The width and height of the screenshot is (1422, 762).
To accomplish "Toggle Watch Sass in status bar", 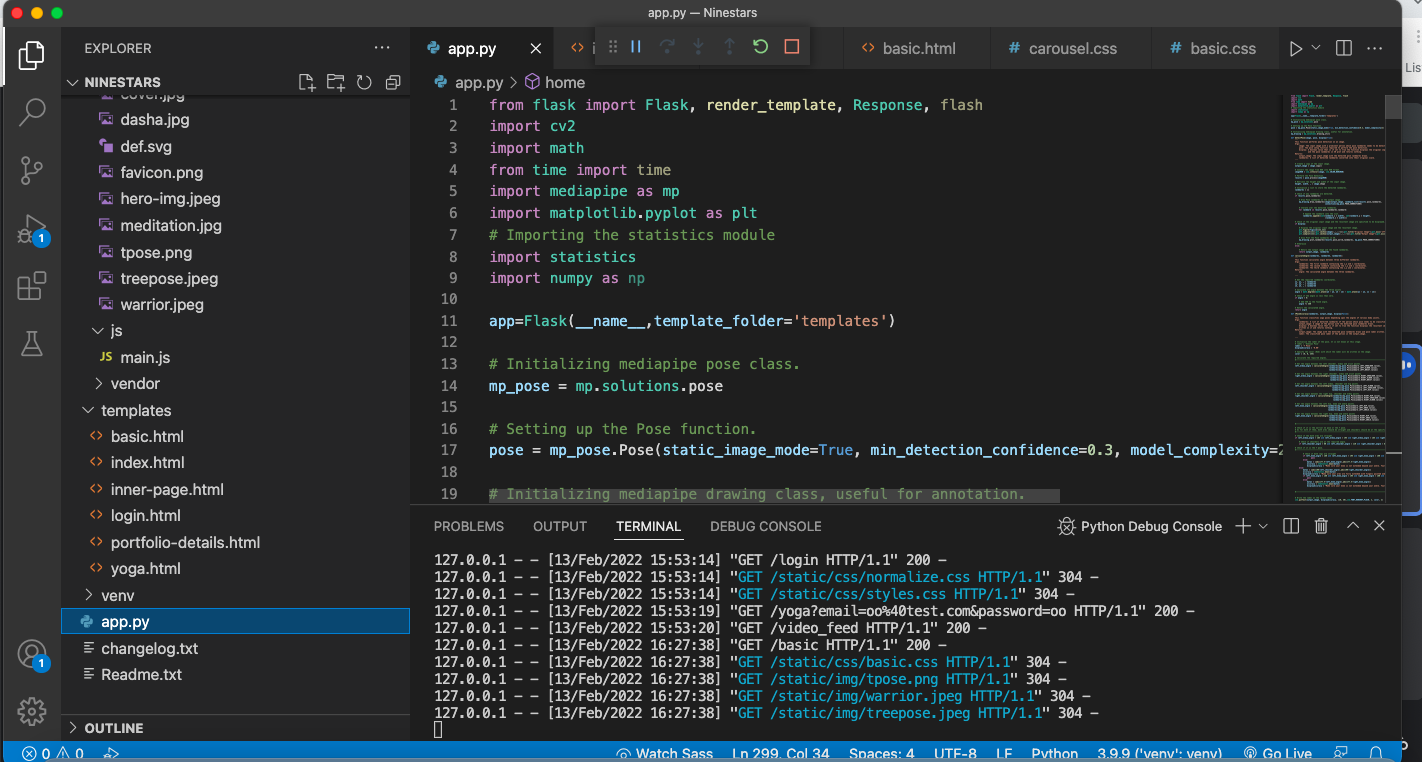I will click(x=665, y=753).
